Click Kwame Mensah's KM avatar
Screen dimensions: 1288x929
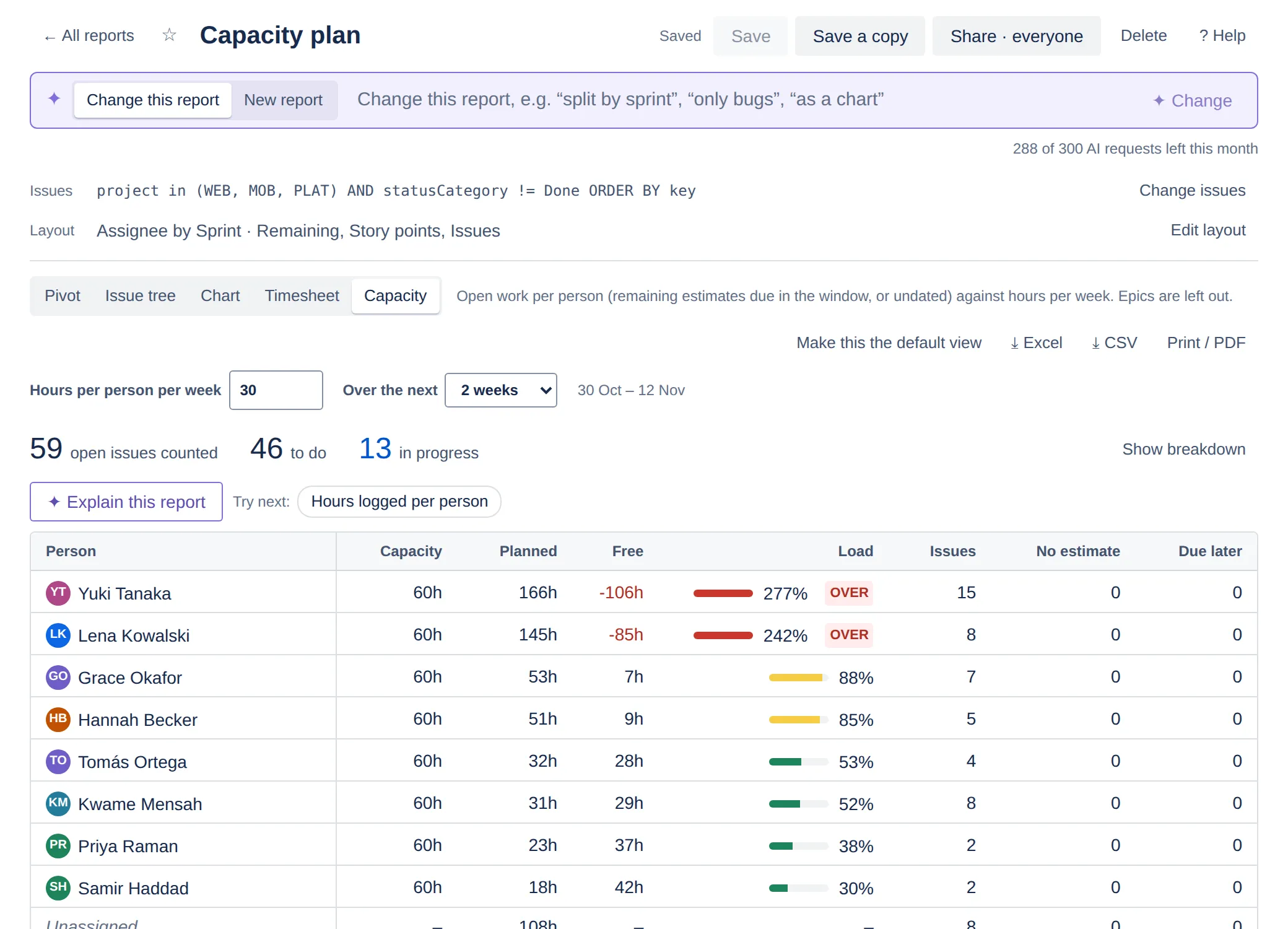[x=58, y=803]
